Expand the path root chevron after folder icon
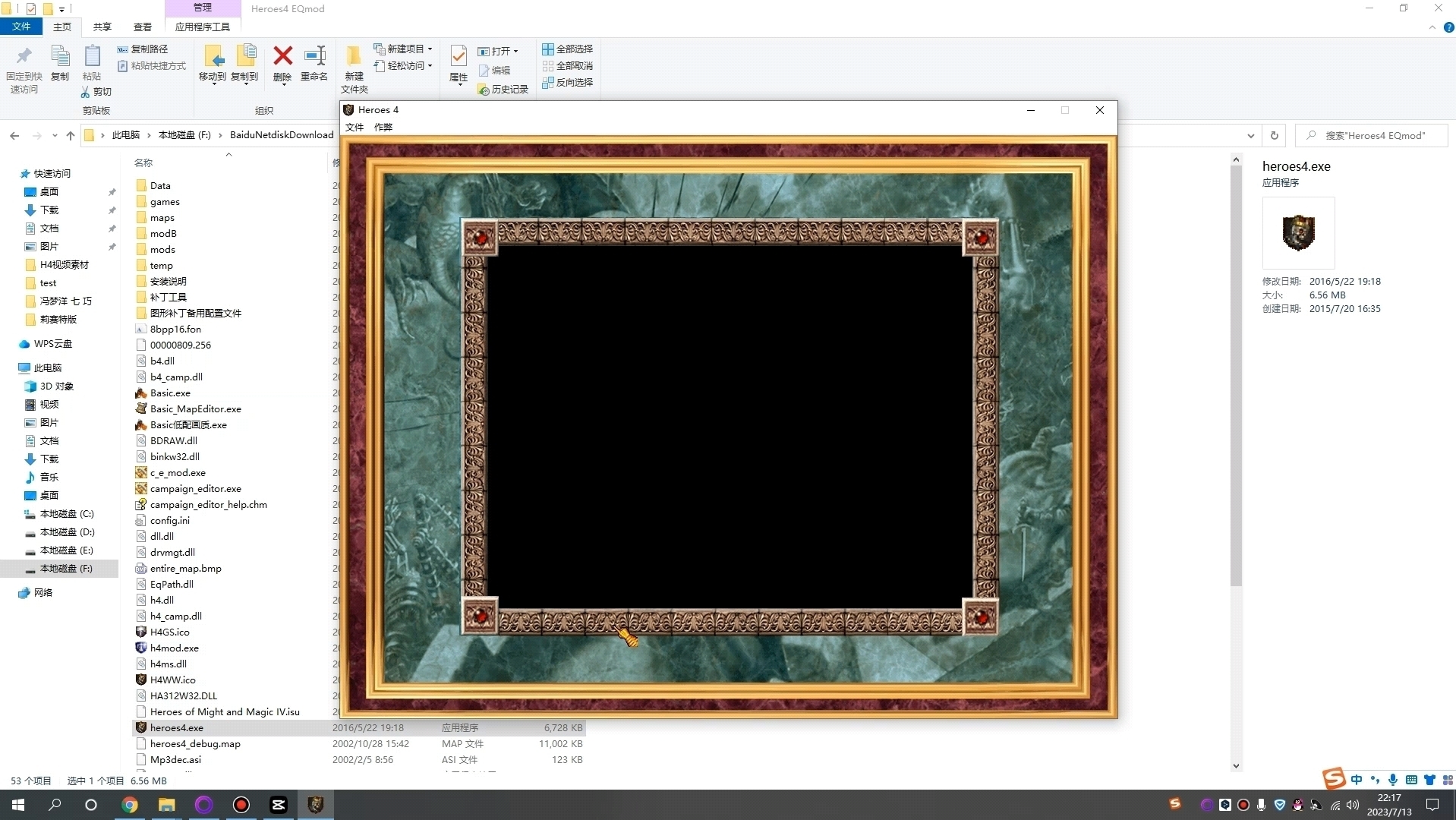The width and height of the screenshot is (1456, 820). 102,135
